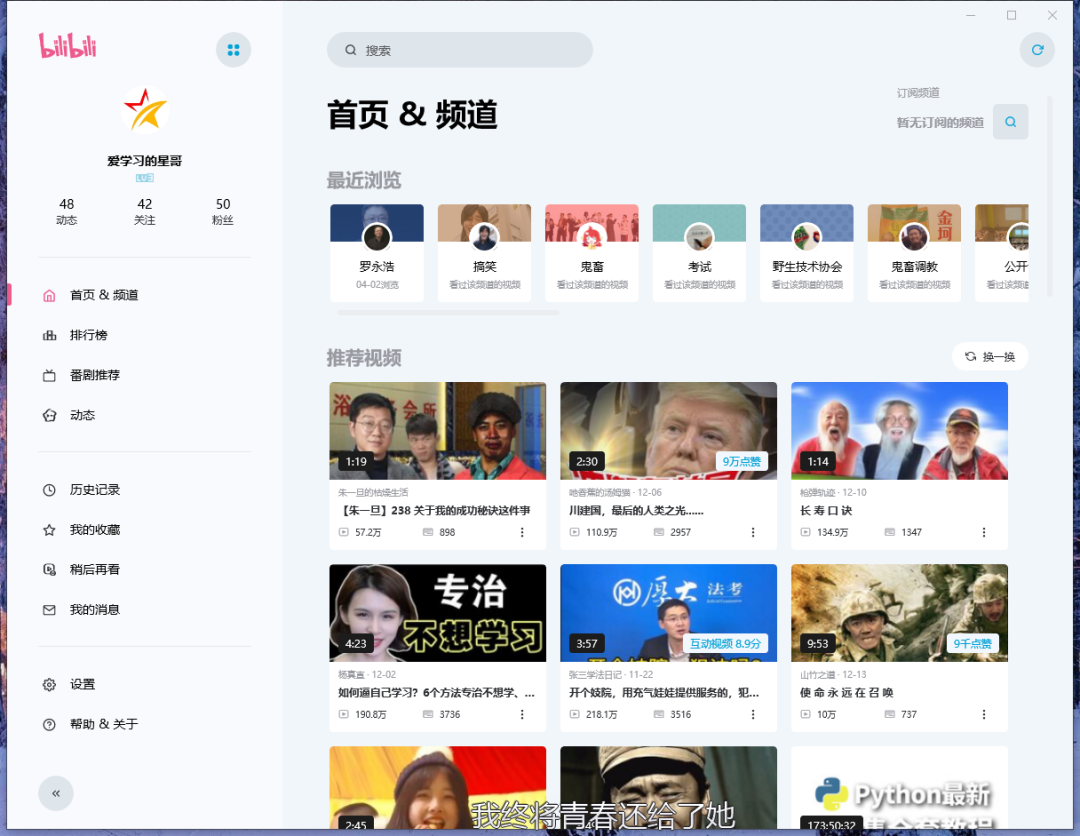
Task: Click the bilibili logo
Action: 68,46
